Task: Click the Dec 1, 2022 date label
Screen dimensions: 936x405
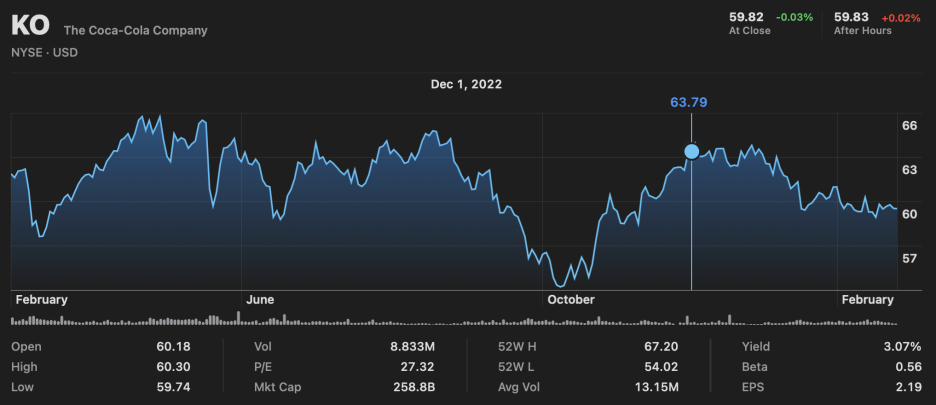Action: click(x=466, y=84)
